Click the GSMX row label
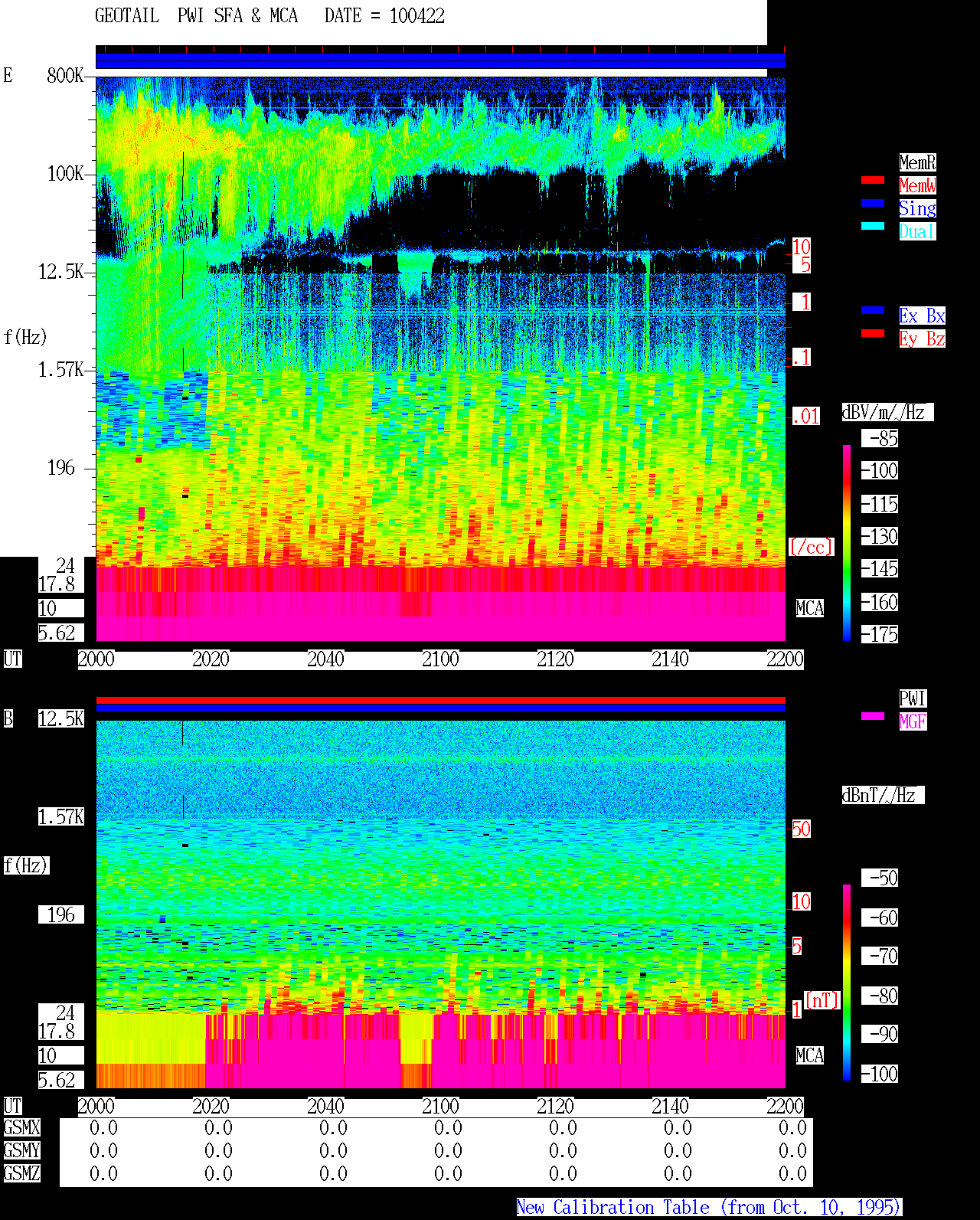Screen dimensions: 980x1220 (x=21, y=1128)
